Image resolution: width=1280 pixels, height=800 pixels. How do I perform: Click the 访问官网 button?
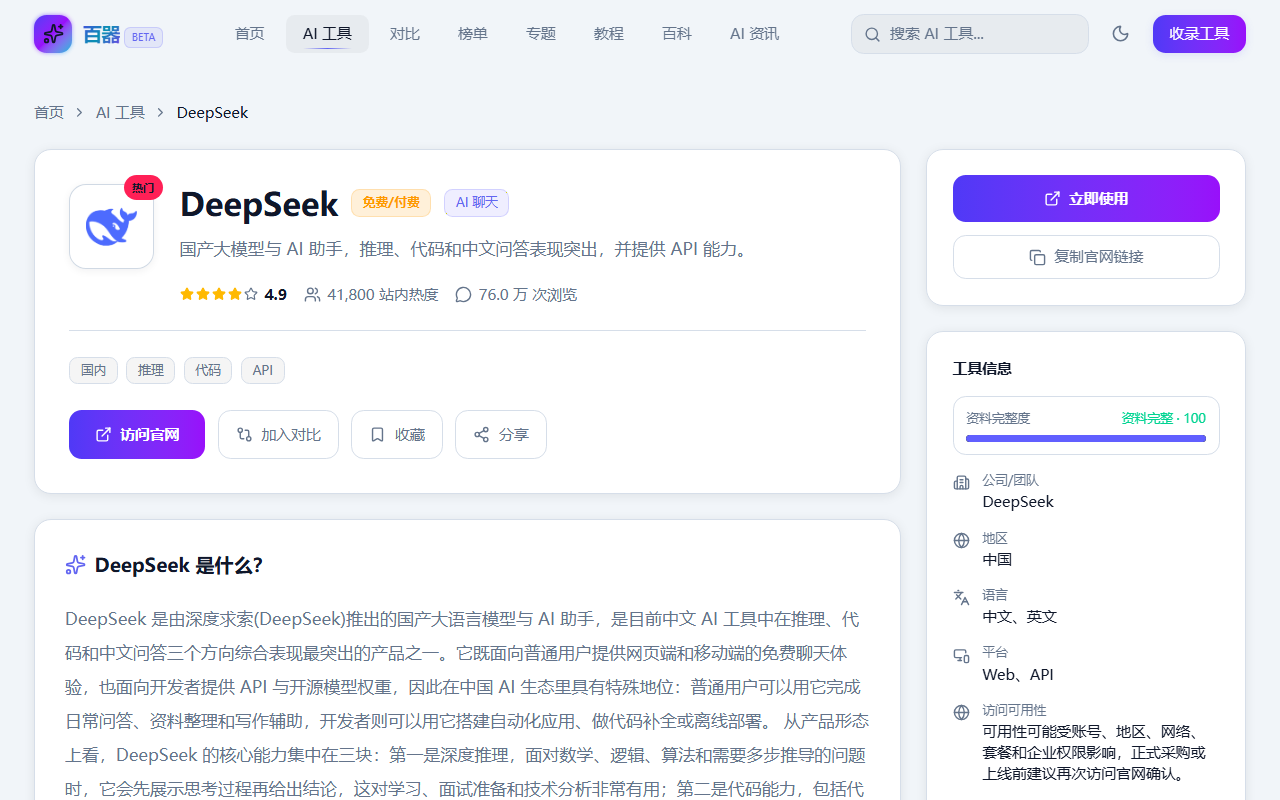click(137, 435)
